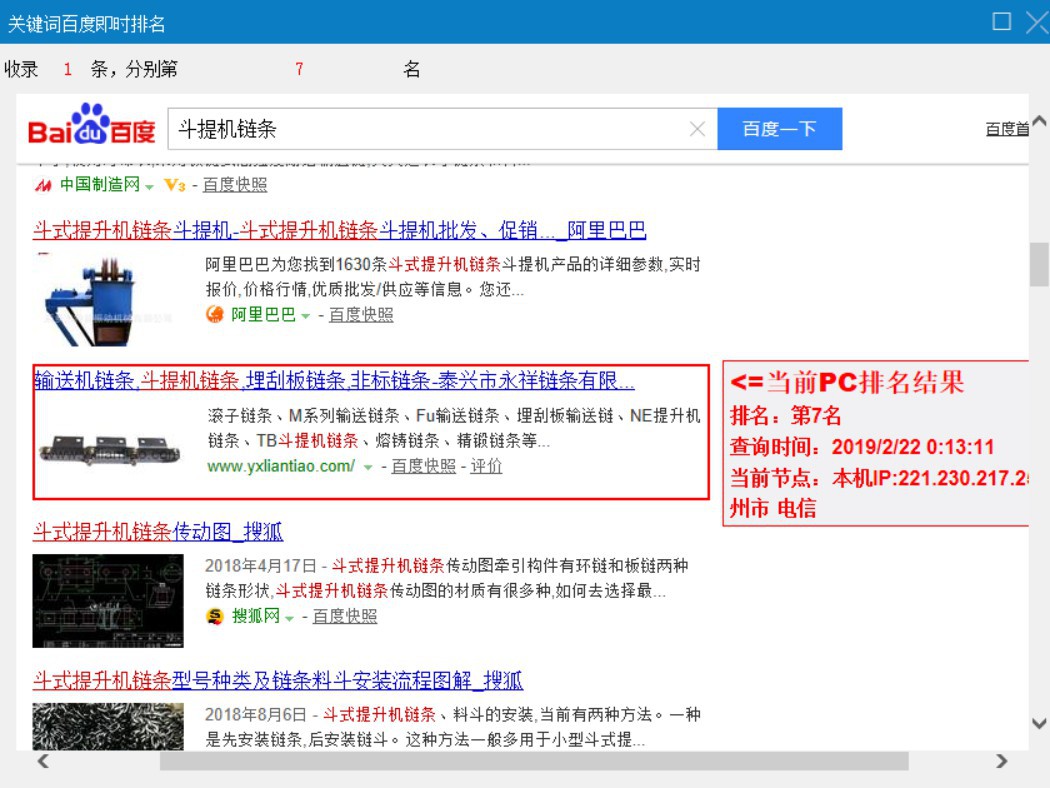
Task: Open the 输送机链条,斗提机链条 泰兴市永祥链条 result title
Action: pos(334,380)
